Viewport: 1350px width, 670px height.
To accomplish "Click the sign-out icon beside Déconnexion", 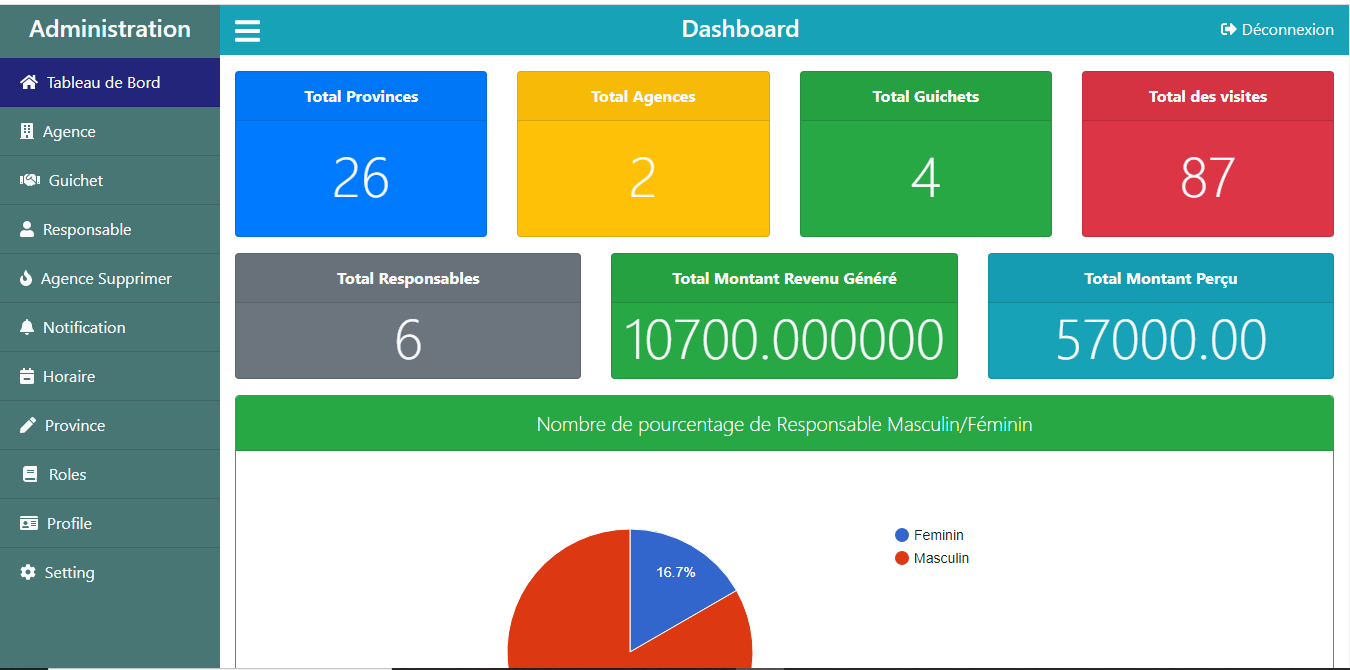I will click(1229, 30).
